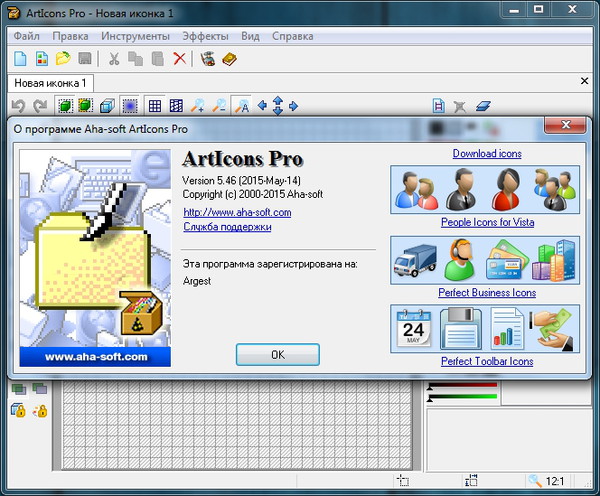Image resolution: width=600 pixels, height=496 pixels.
Task: Click the Open folder toolbar icon
Action: tap(63, 59)
